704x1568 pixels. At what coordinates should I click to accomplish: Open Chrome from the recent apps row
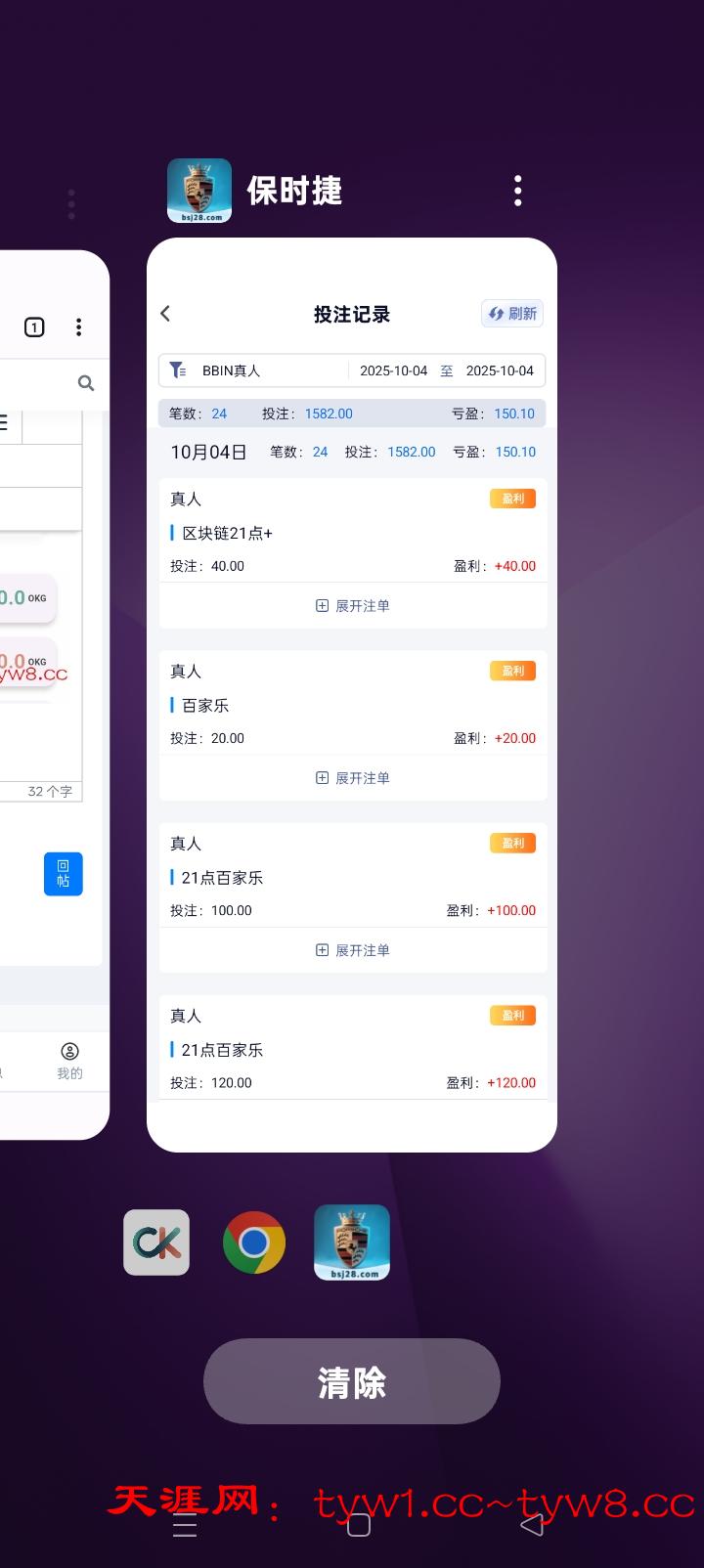254,1242
